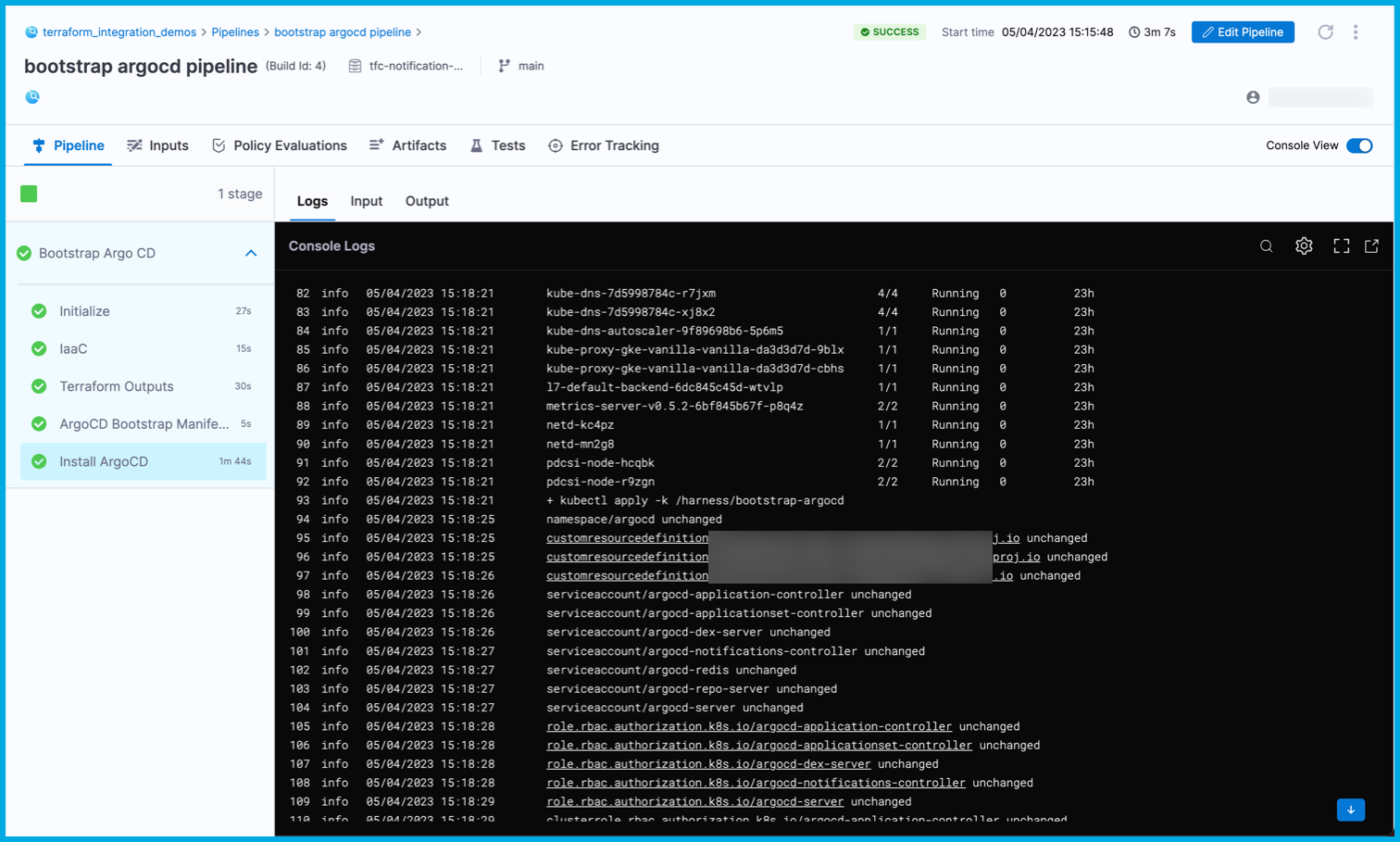The height and width of the screenshot is (842, 1400).
Task: Click the Edit Pipeline button
Action: point(1242,32)
